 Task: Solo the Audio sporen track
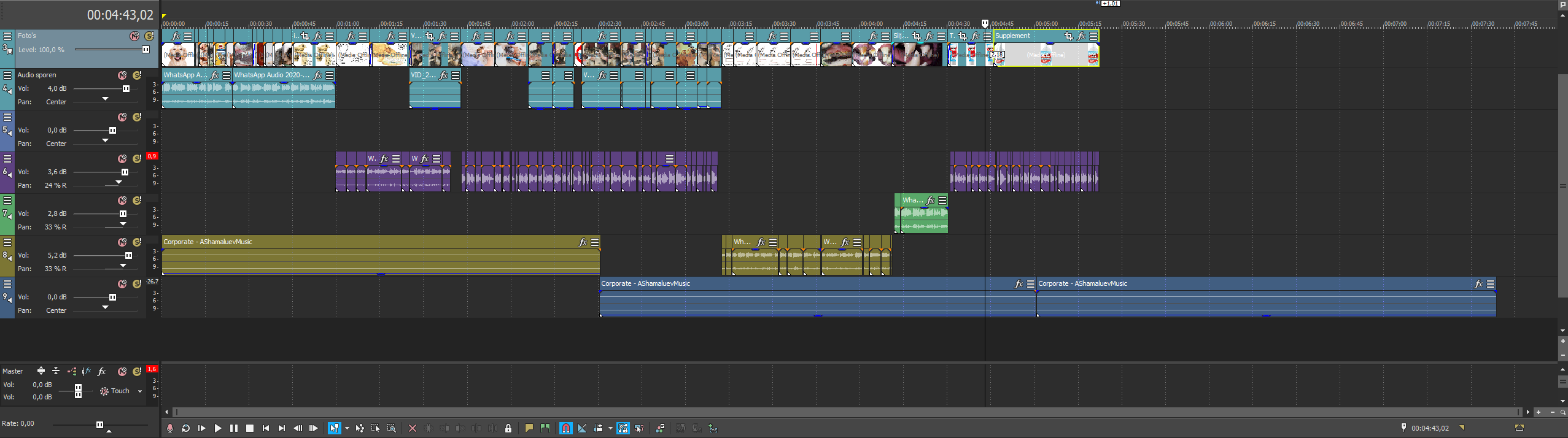click(x=138, y=75)
